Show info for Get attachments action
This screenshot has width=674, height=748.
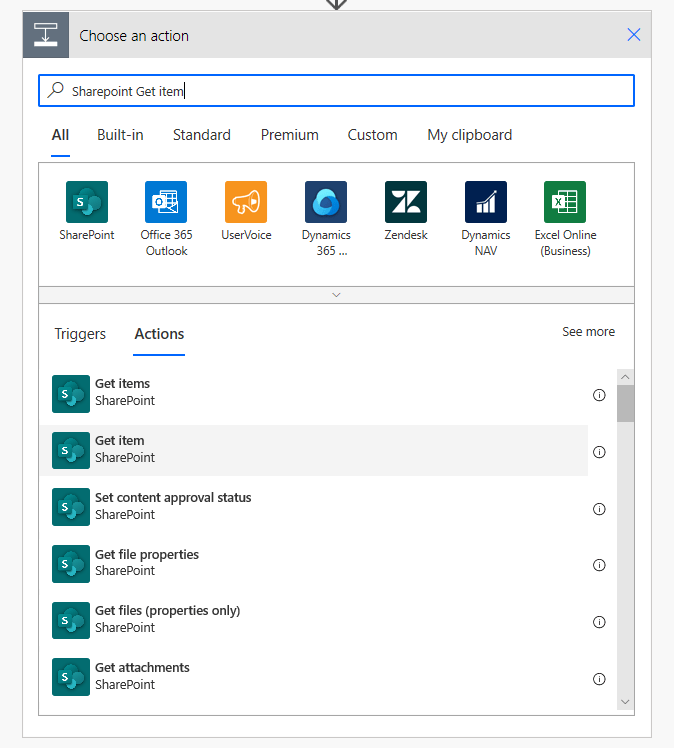click(599, 679)
